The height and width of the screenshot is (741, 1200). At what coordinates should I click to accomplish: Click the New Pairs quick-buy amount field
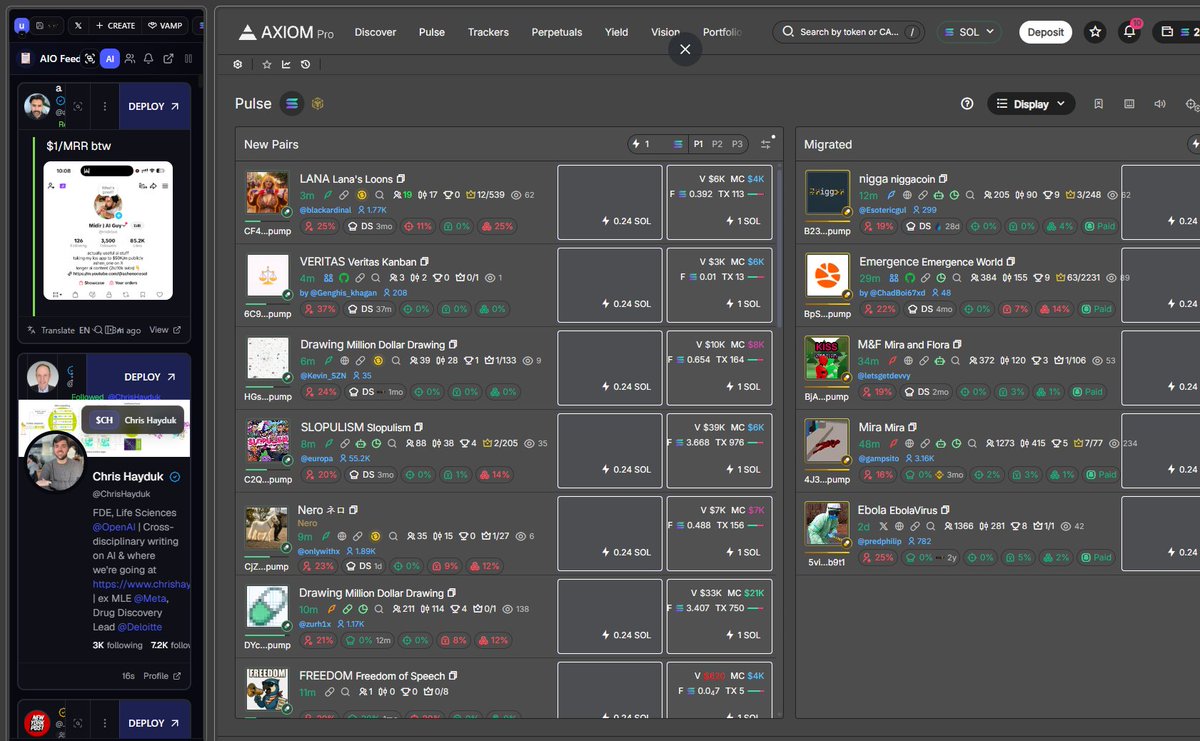658,144
